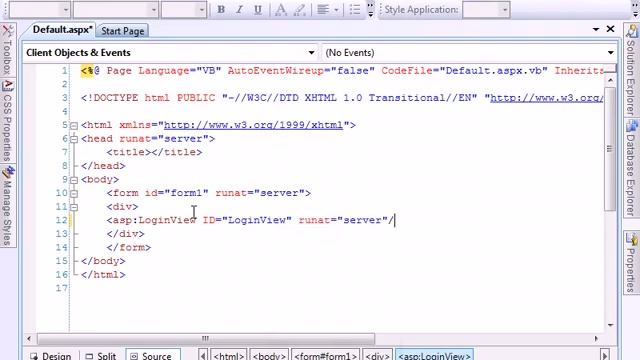This screenshot has height=360, width=640.
Task: Collapse the html element on line 5
Action: [x=74, y=126]
